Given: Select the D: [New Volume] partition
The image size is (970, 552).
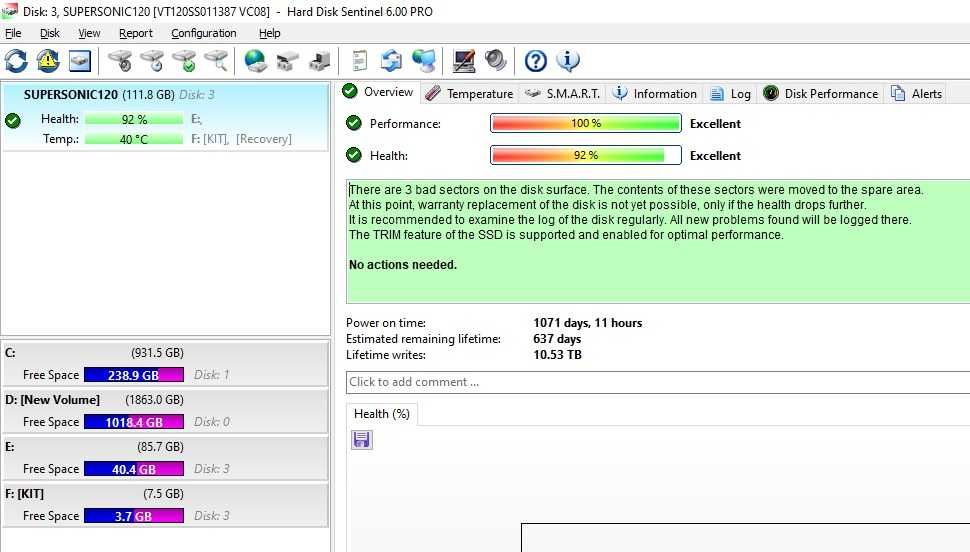Looking at the screenshot, I should 165,411.
